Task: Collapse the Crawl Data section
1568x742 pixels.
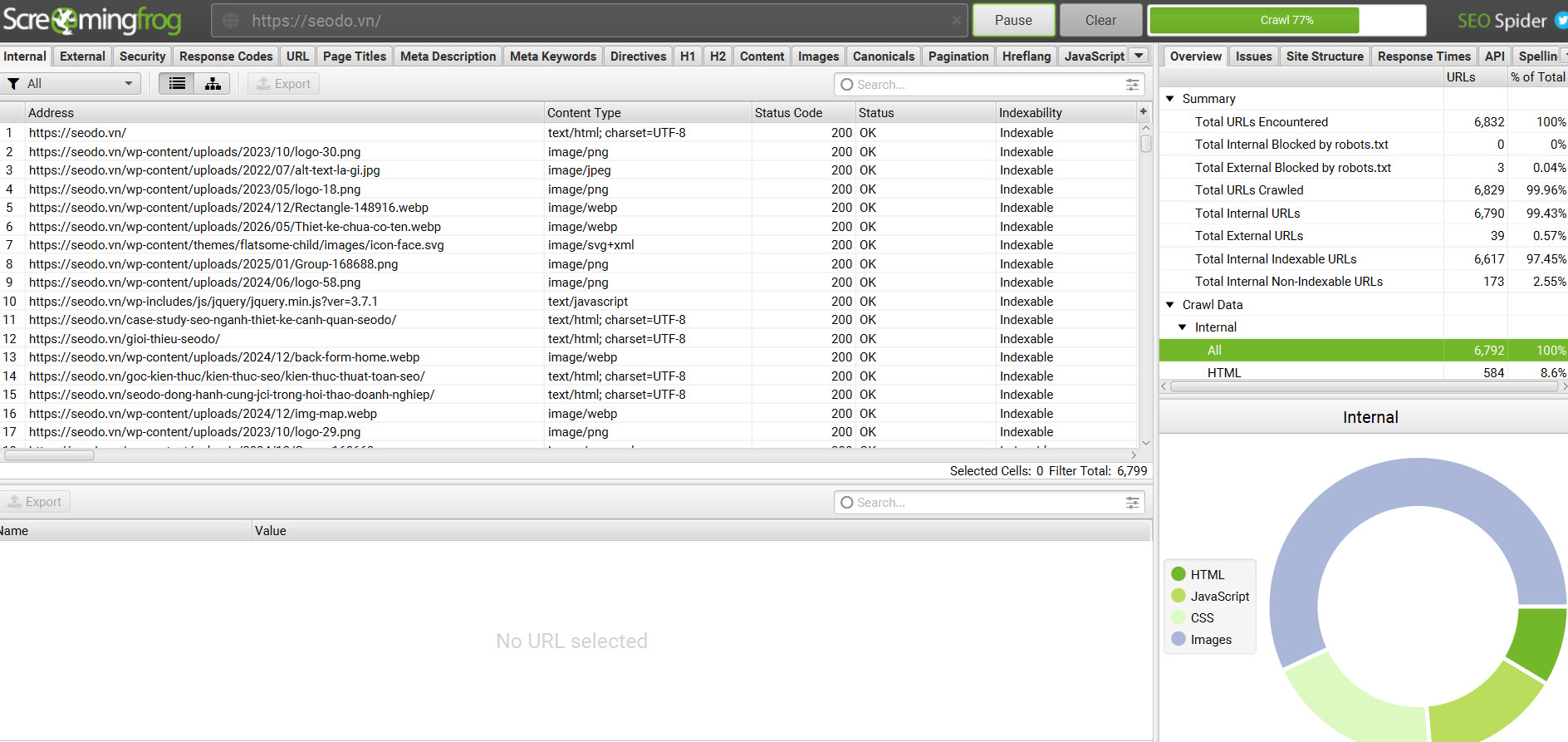Action: (x=1169, y=305)
